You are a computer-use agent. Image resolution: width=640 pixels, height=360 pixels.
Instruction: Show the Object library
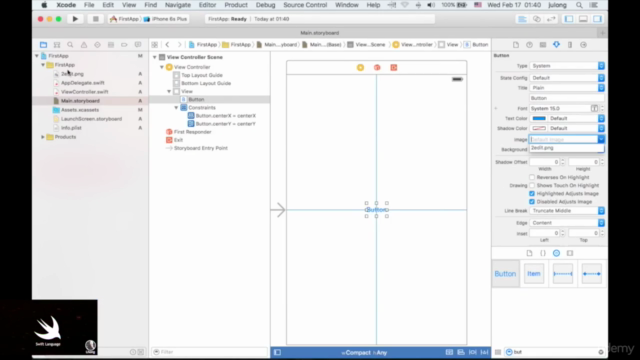[556, 253]
